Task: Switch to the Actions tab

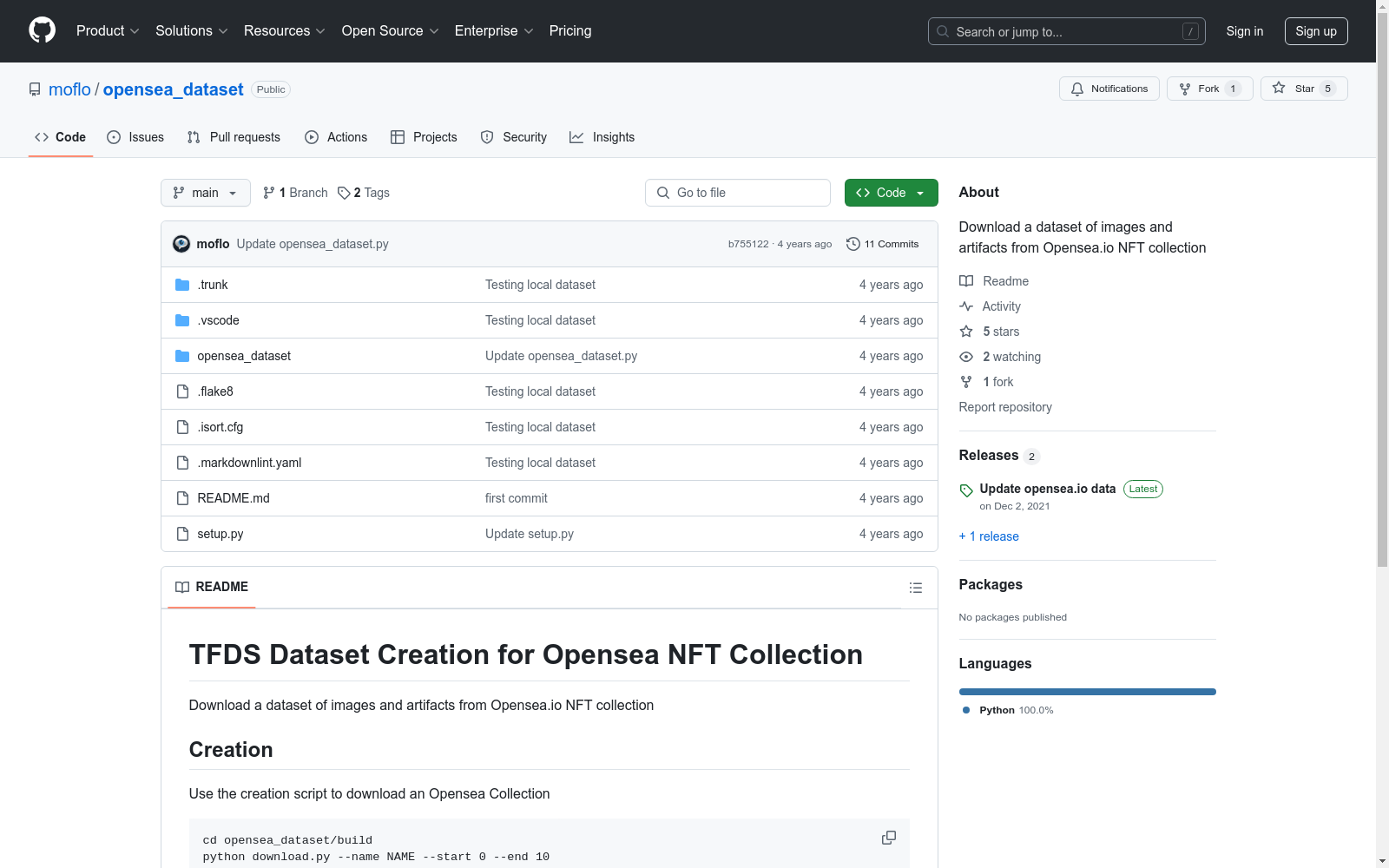Action: [336, 137]
